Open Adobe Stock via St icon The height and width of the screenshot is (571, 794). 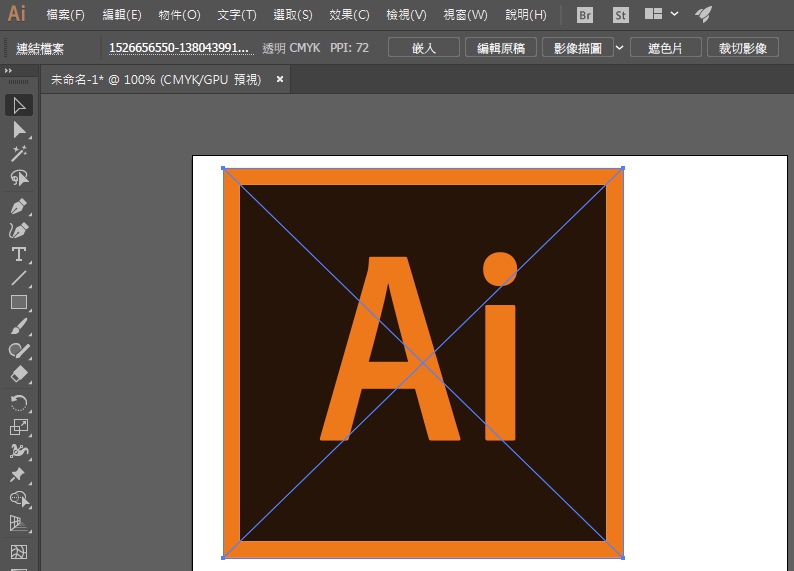pyautogui.click(x=620, y=15)
